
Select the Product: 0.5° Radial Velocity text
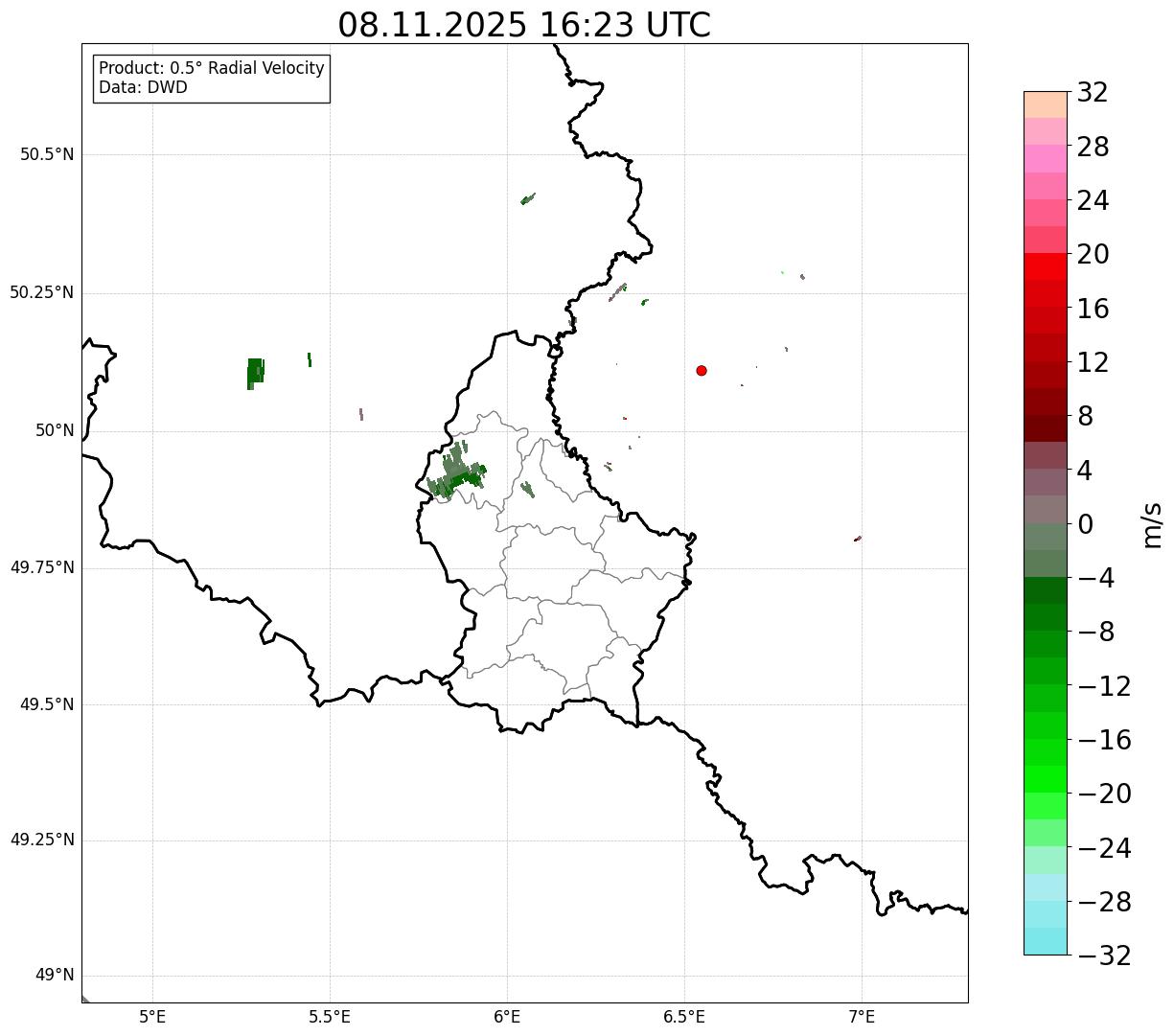(x=212, y=69)
